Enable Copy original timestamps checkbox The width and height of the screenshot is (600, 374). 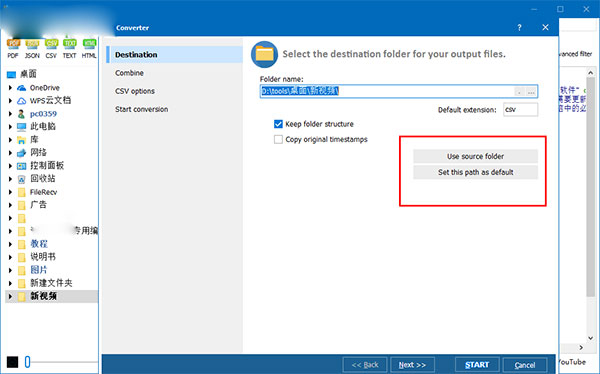tap(278, 139)
